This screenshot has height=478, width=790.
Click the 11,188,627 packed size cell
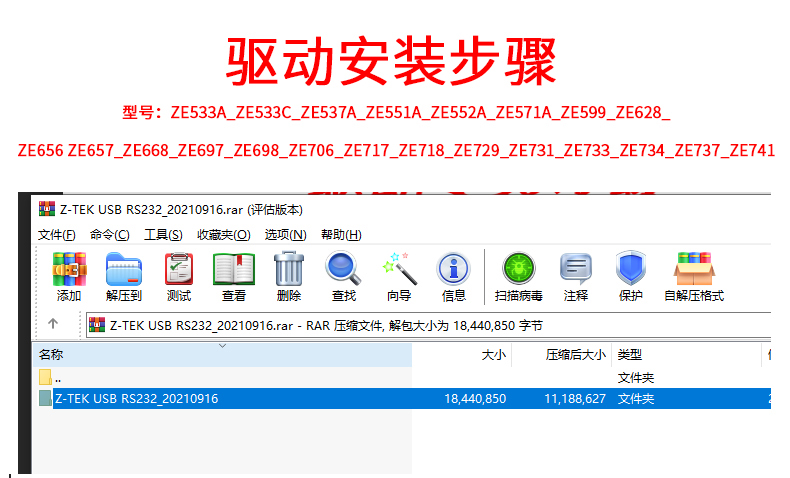click(x=574, y=399)
